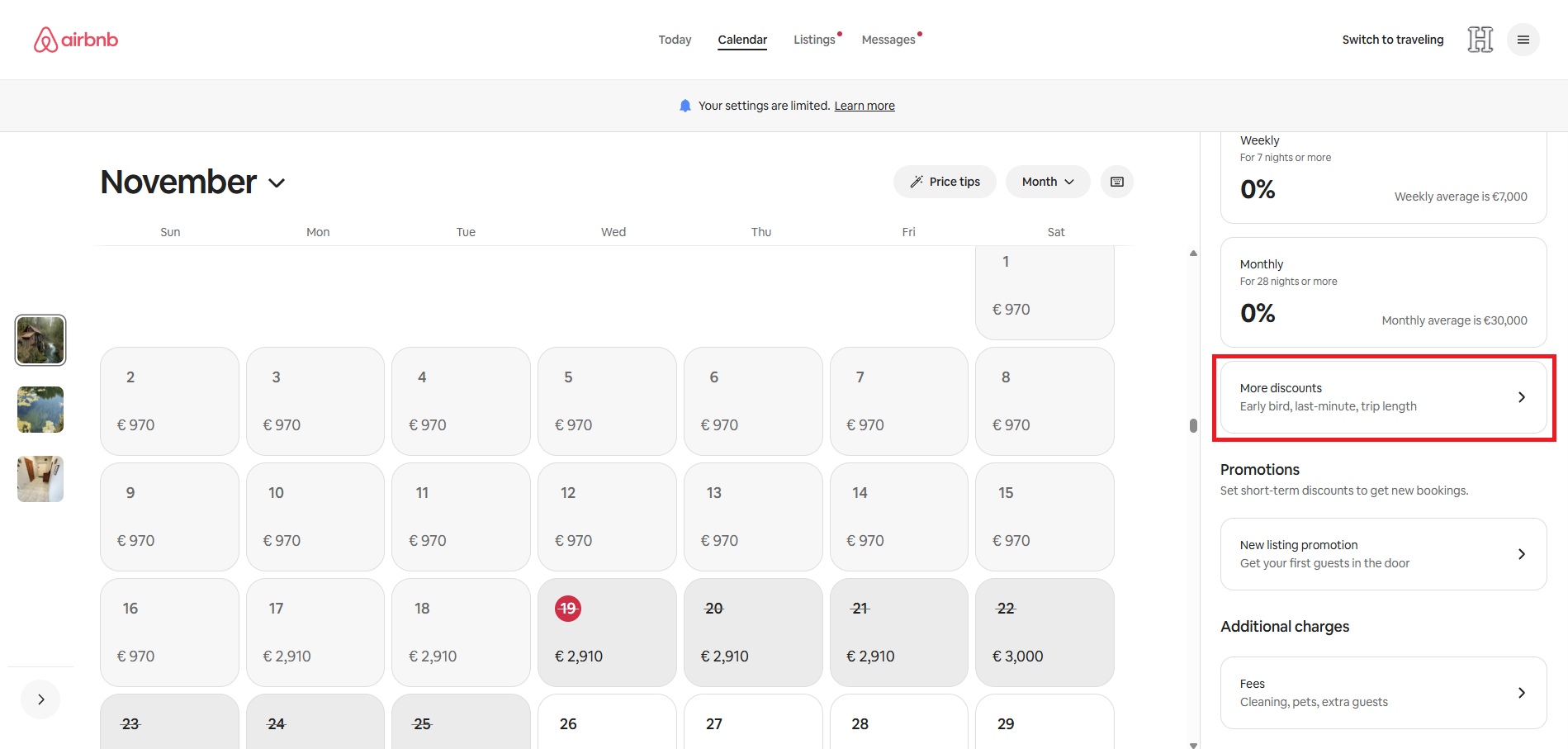Expand New listing promotion
The image size is (1568, 749).
[1384, 554]
